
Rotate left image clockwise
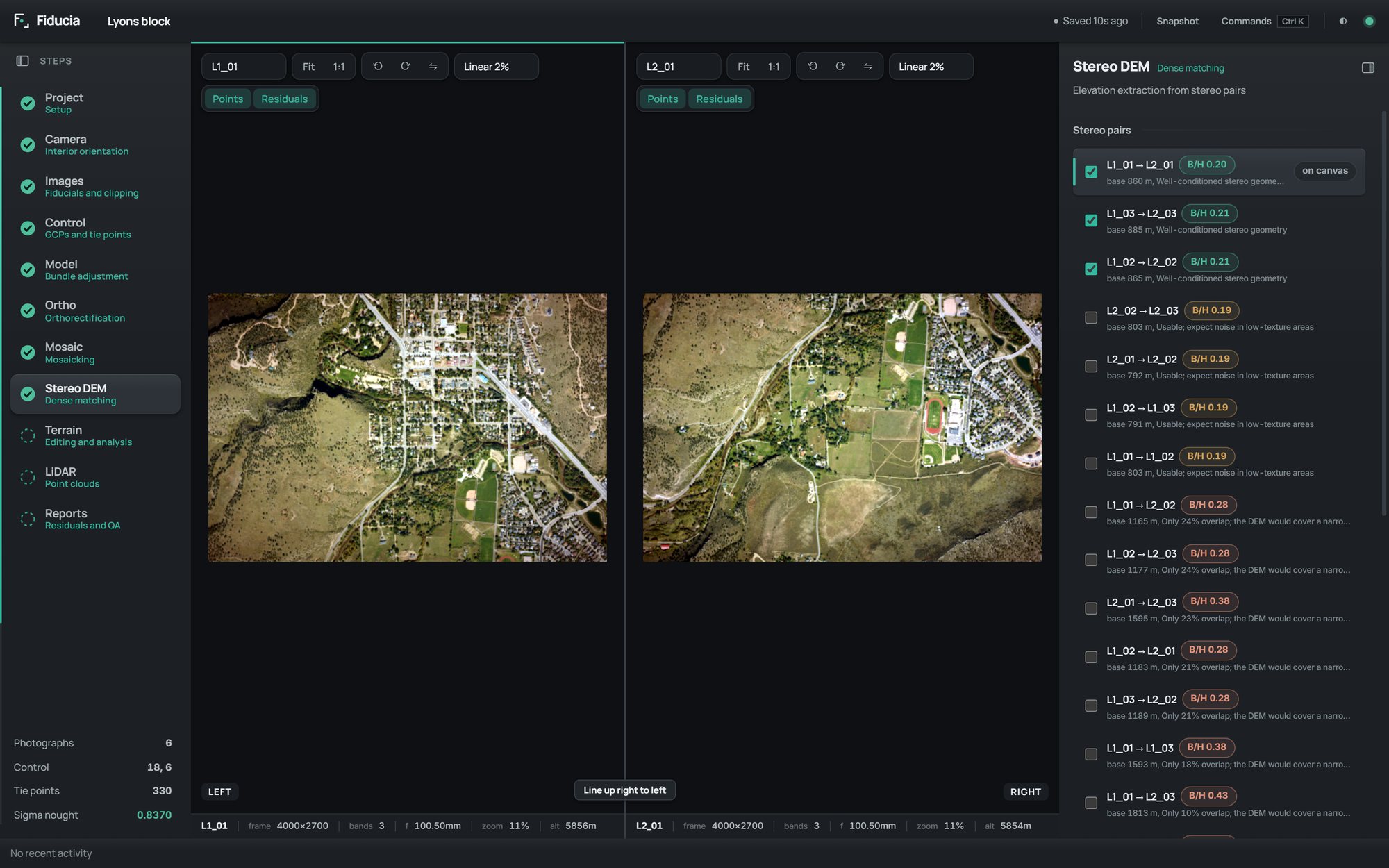tap(406, 67)
